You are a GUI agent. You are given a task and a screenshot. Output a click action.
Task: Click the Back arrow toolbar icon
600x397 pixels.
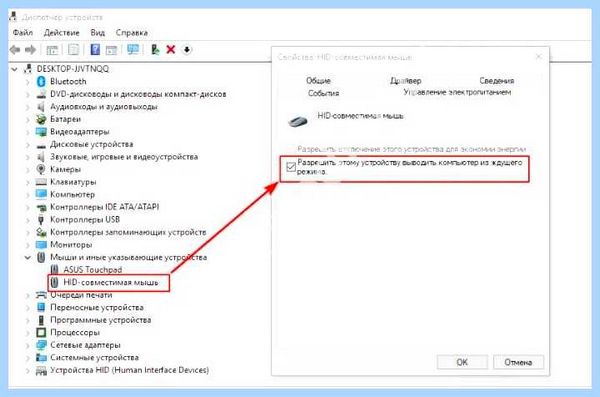(15, 49)
